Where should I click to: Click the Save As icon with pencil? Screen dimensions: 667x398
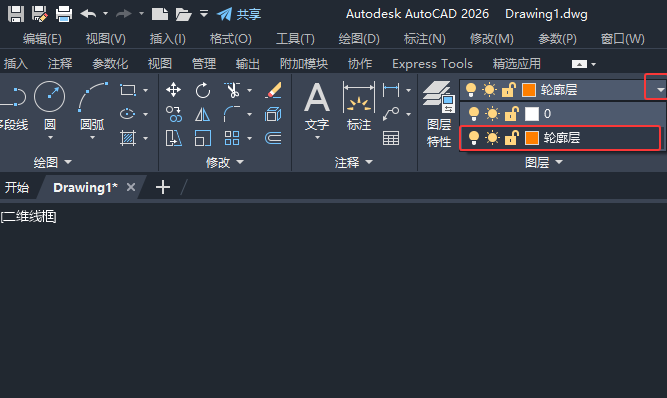click(x=40, y=14)
